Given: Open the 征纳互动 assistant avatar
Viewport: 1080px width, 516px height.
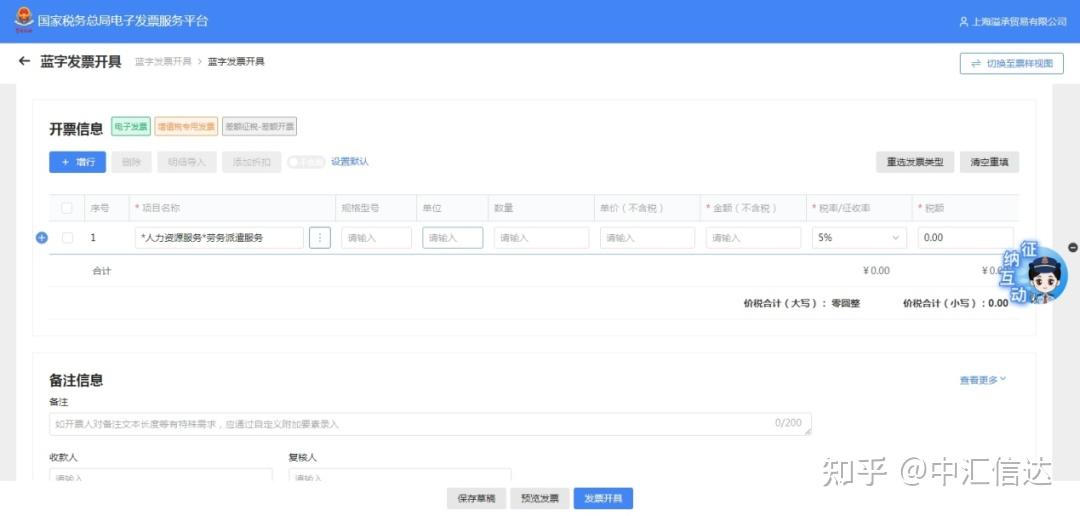Looking at the screenshot, I should click(x=1046, y=277).
